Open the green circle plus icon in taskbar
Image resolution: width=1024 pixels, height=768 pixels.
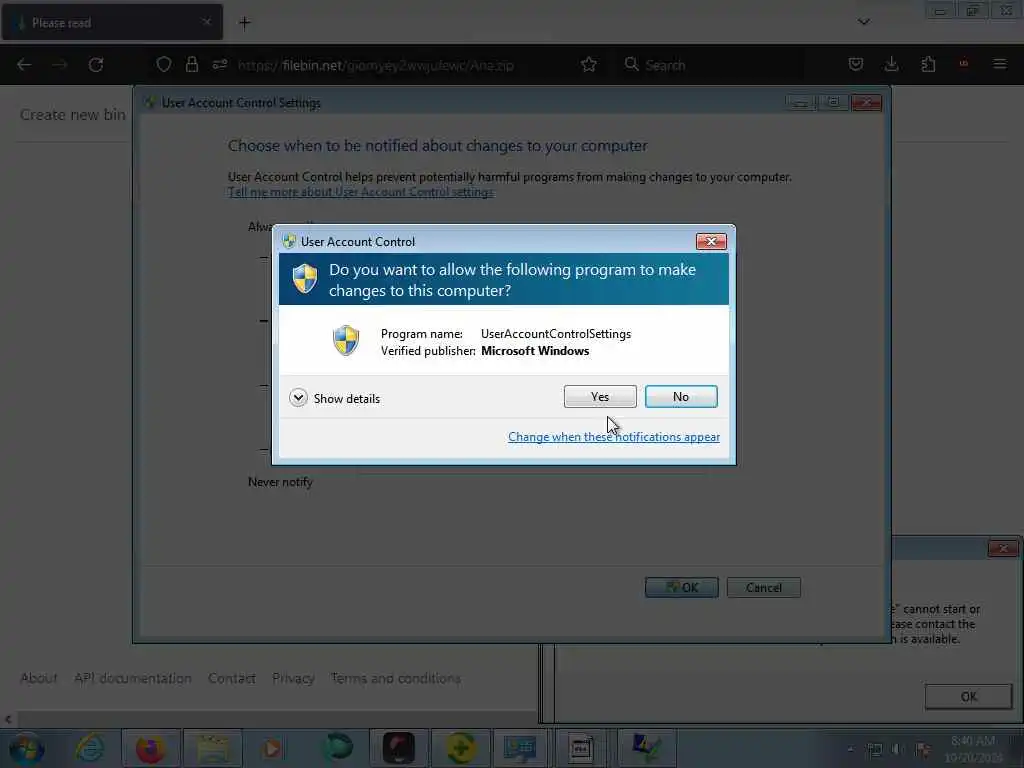[x=460, y=748]
